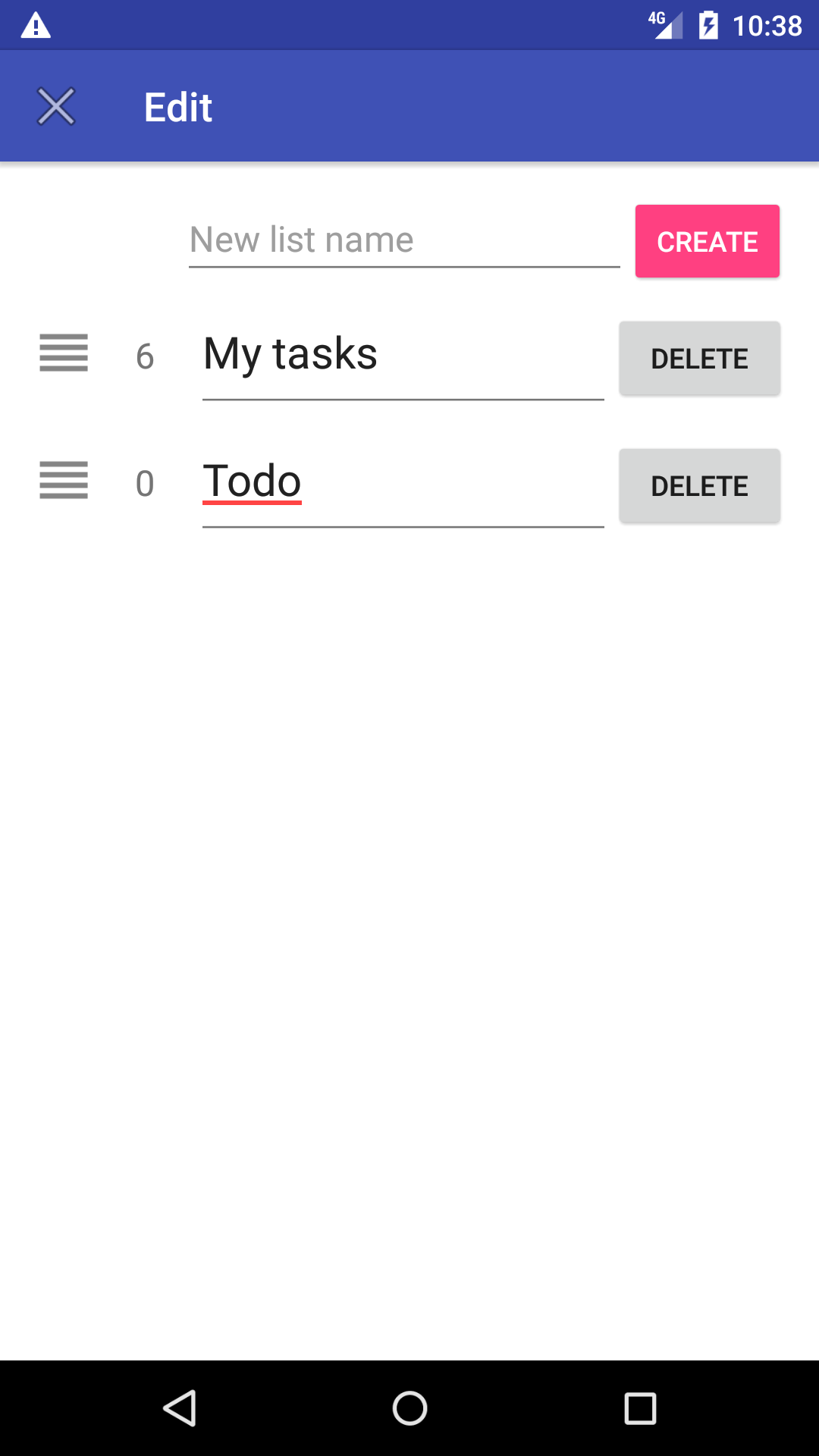This screenshot has height=1456, width=819.
Task: Focus the New list name field
Action: click(403, 240)
